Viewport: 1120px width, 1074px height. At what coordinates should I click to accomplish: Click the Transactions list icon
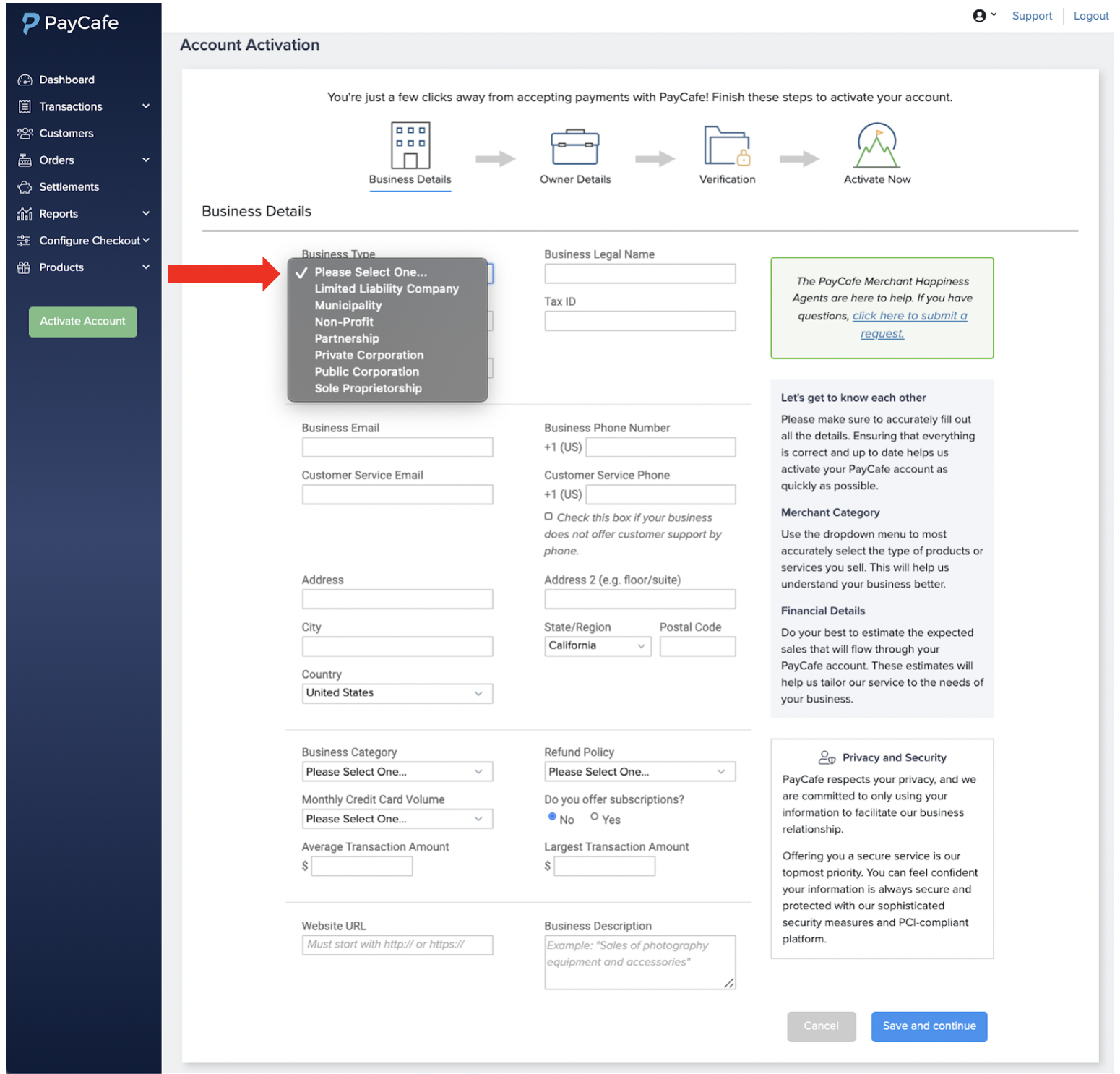25,107
